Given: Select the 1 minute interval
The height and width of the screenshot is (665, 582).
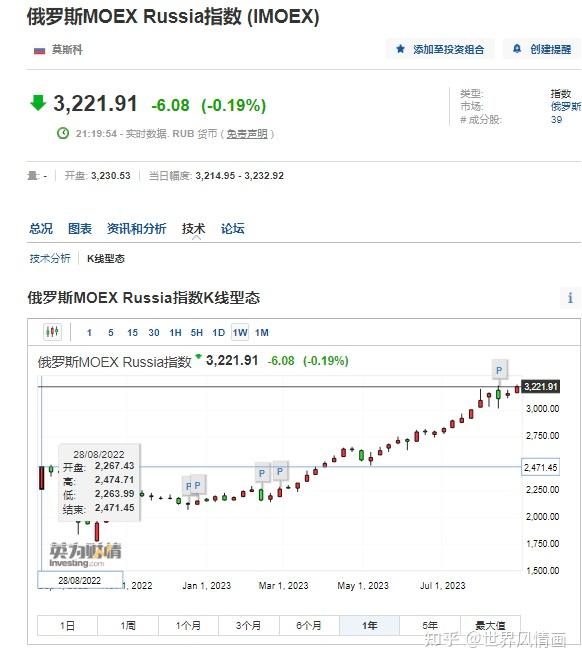Looking at the screenshot, I should 89,332.
